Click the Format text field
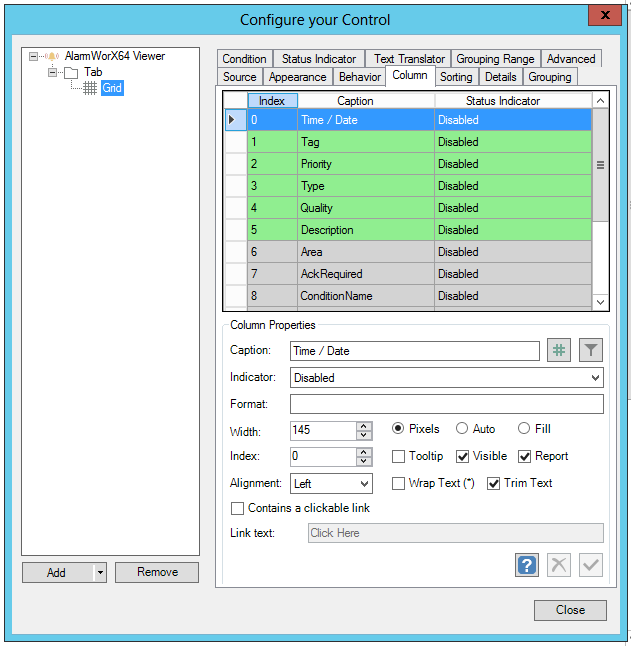The height and width of the screenshot is (646, 631). 447,404
